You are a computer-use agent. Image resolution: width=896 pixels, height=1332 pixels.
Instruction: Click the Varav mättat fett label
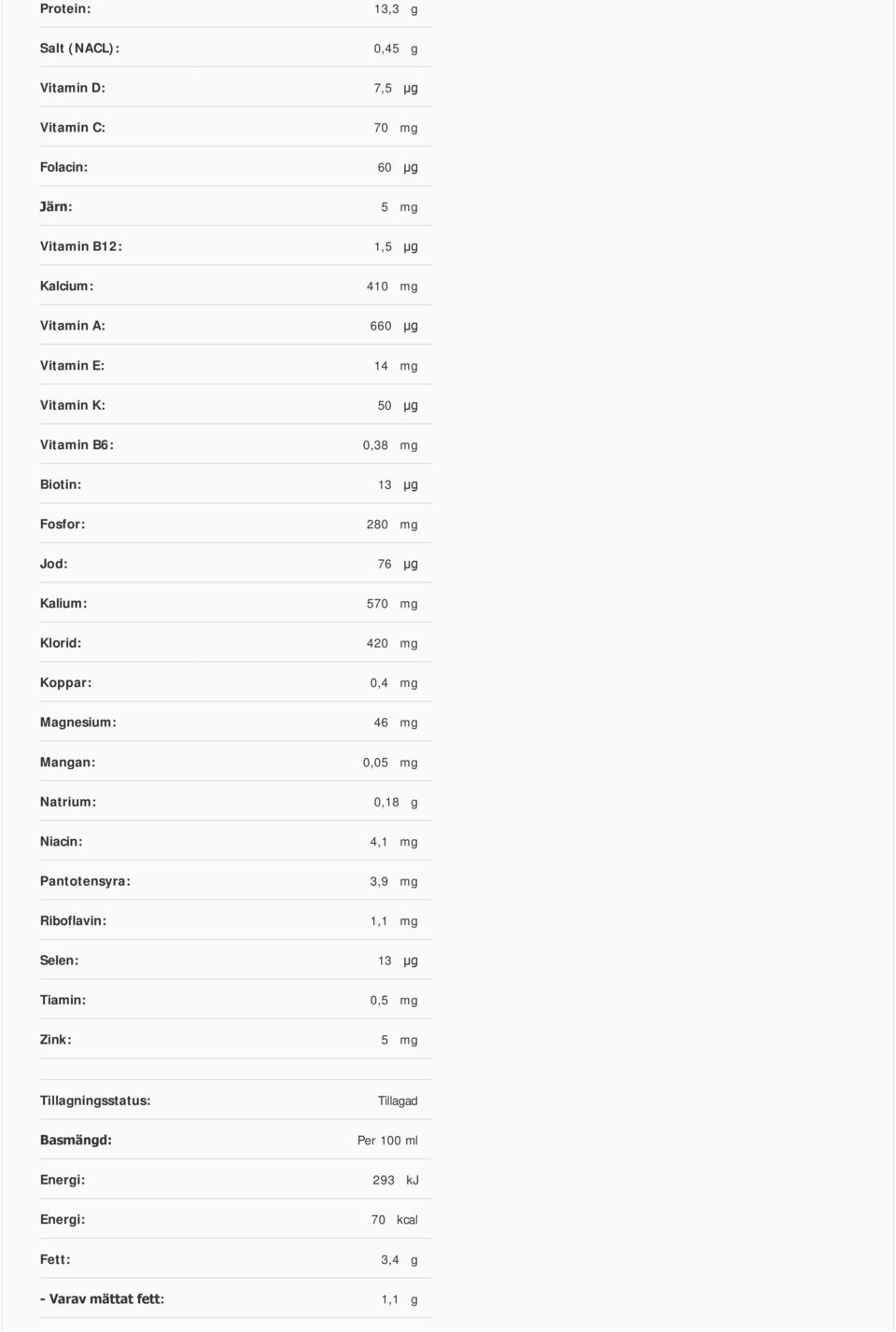[103, 1299]
